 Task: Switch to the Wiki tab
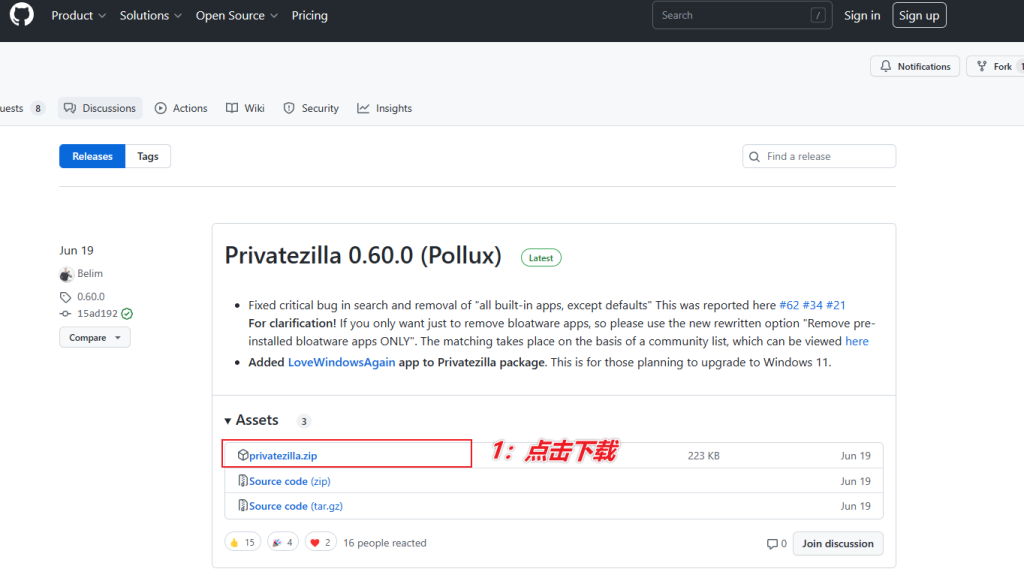coord(245,108)
